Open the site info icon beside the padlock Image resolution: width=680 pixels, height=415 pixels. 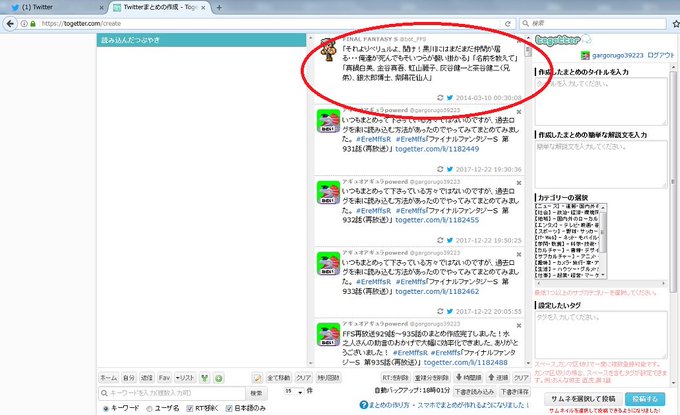pos(25,23)
